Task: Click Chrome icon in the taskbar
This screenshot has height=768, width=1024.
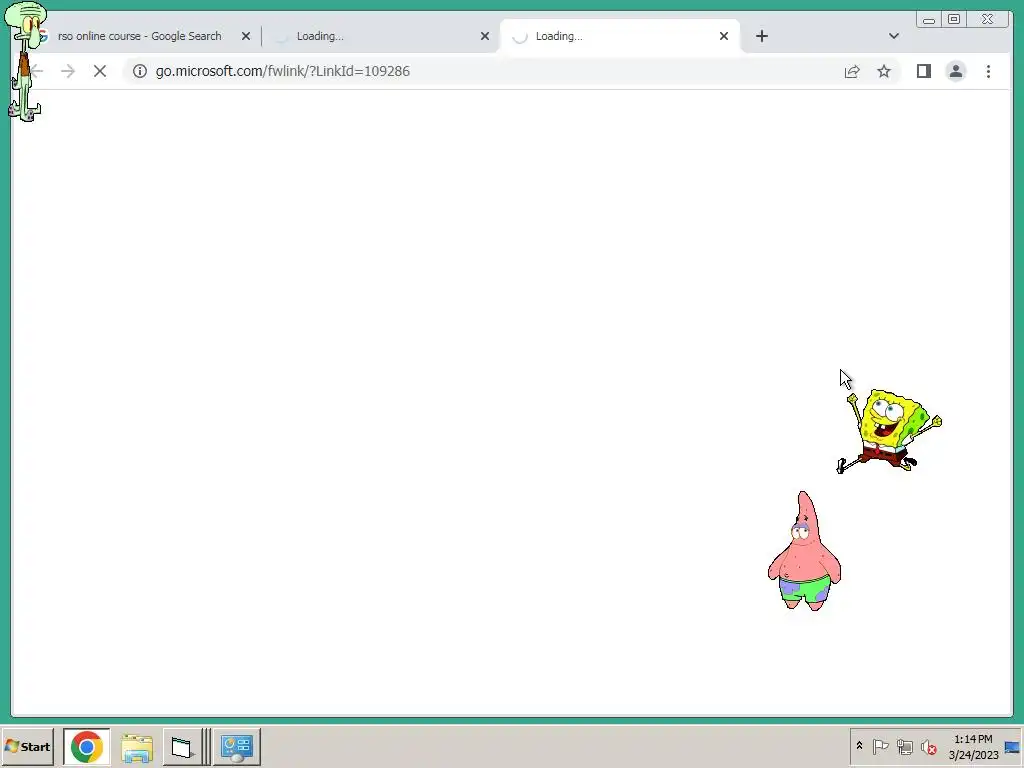Action: pyautogui.click(x=87, y=746)
